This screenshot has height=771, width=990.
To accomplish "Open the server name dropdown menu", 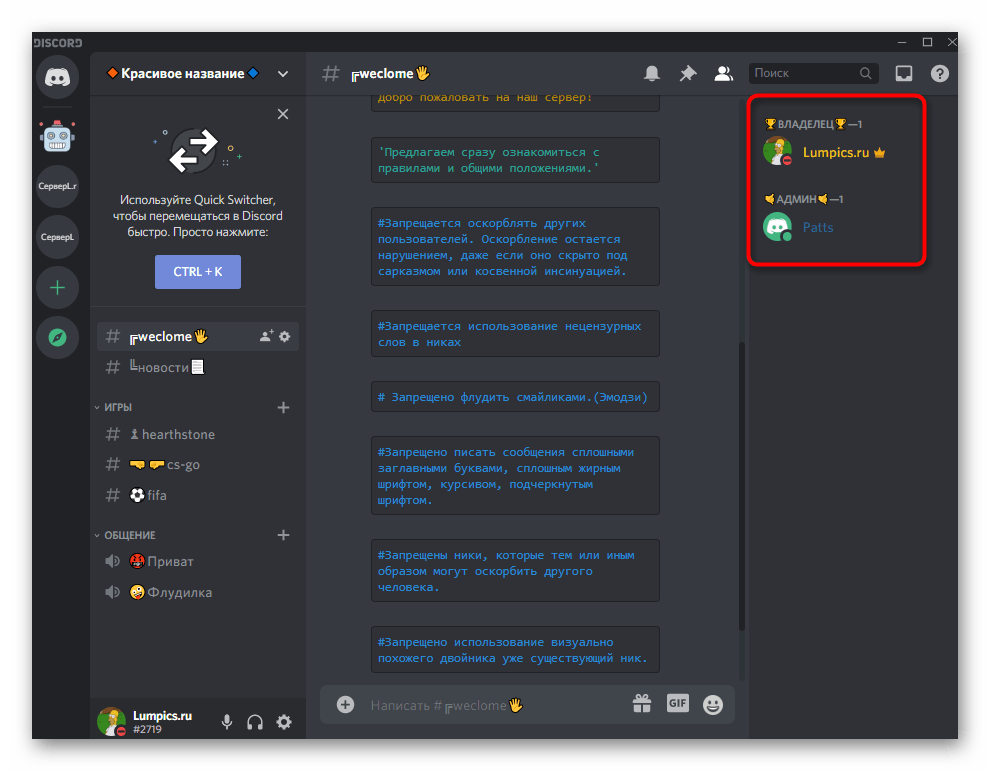I will tap(283, 73).
